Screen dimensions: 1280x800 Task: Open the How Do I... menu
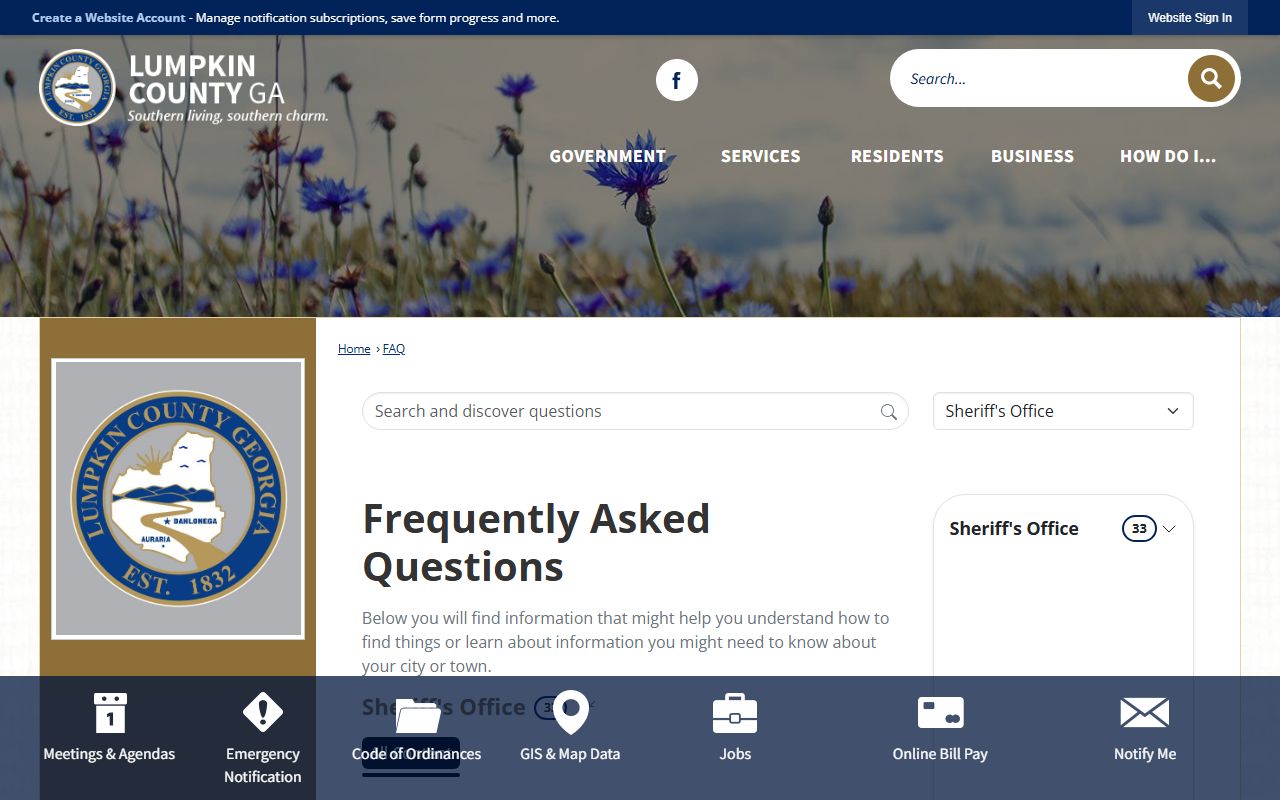(1168, 156)
